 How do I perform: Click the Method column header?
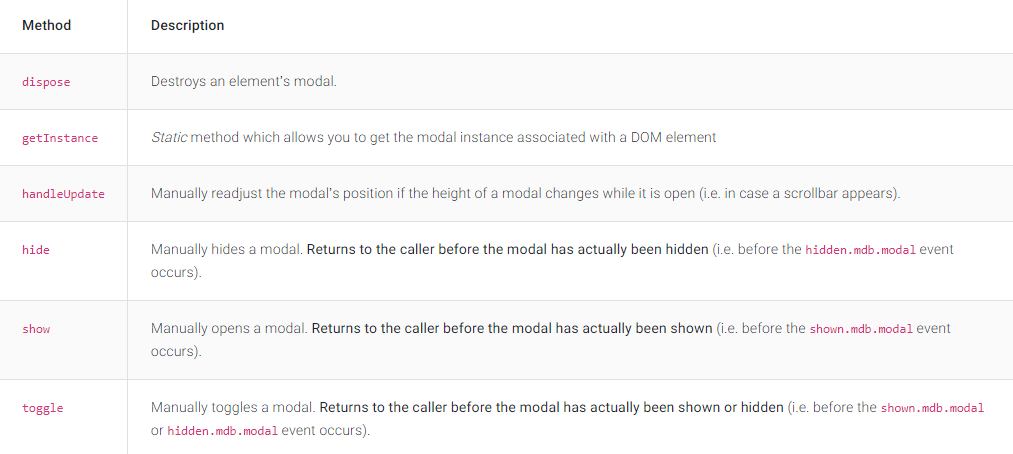(x=47, y=26)
